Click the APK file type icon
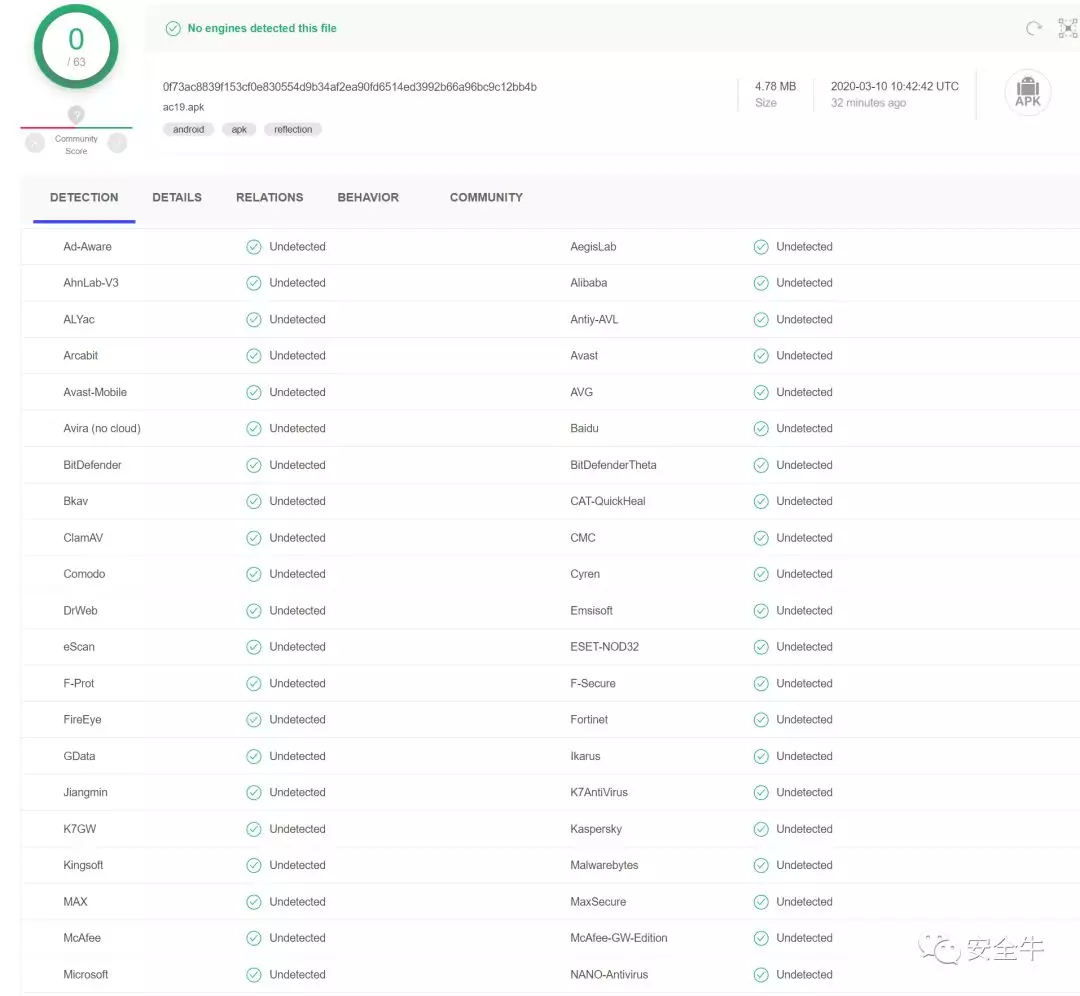 tap(1027, 94)
